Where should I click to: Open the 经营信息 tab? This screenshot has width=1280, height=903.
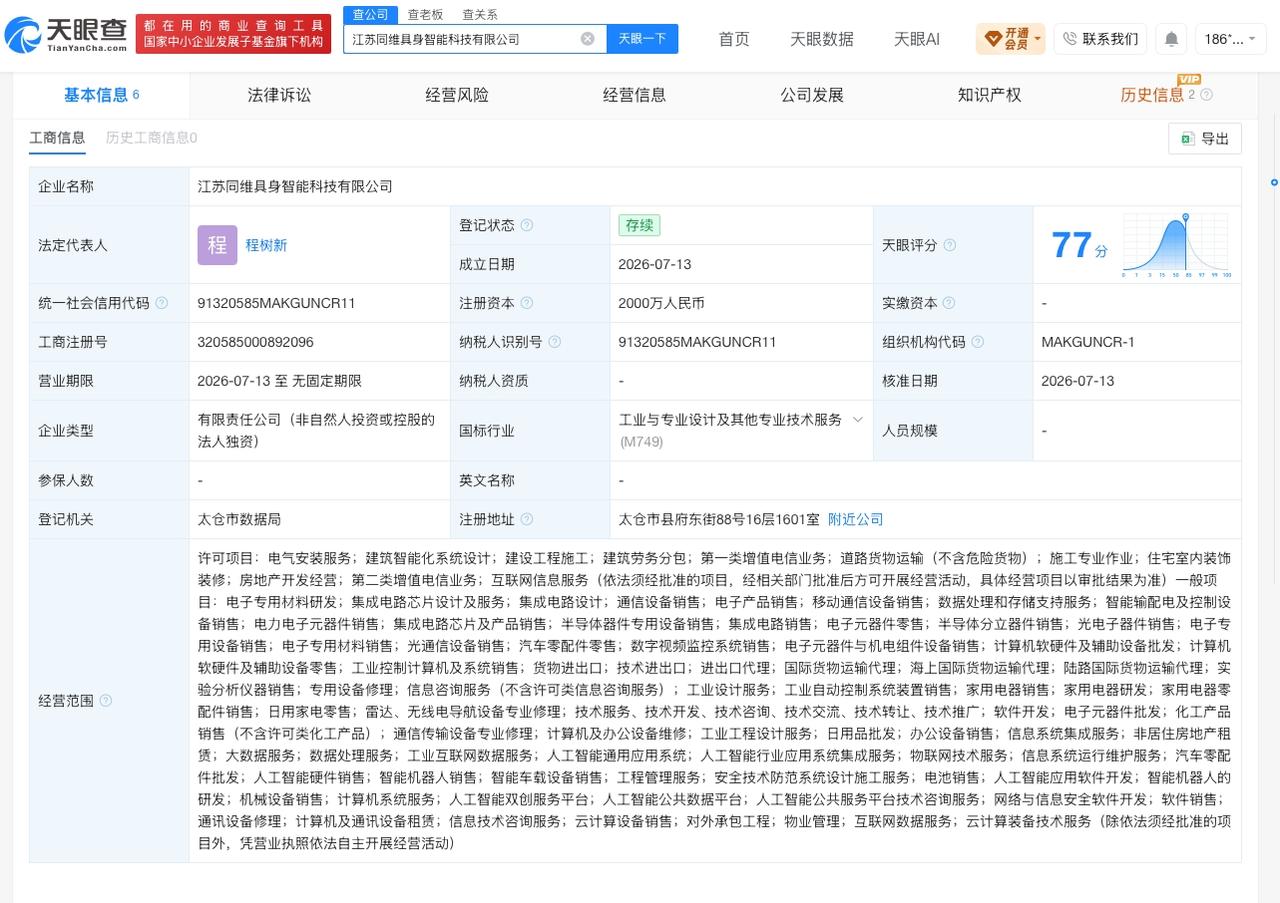point(635,95)
